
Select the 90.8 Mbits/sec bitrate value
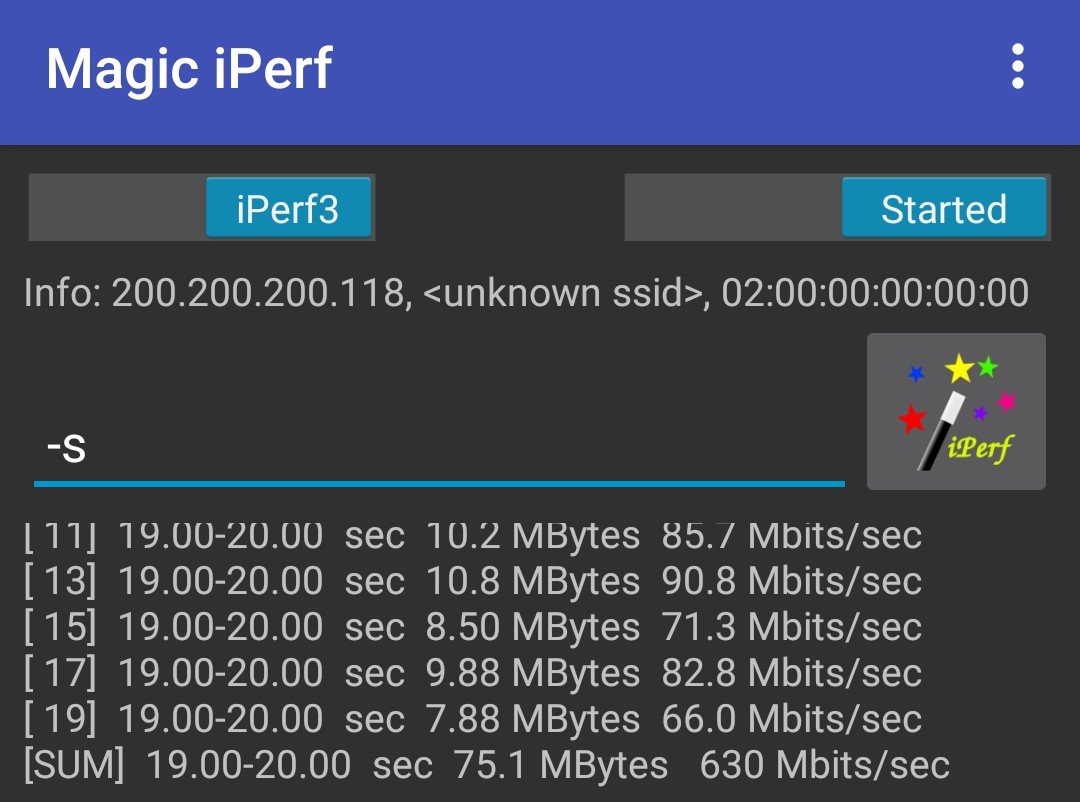pyautogui.click(x=791, y=581)
